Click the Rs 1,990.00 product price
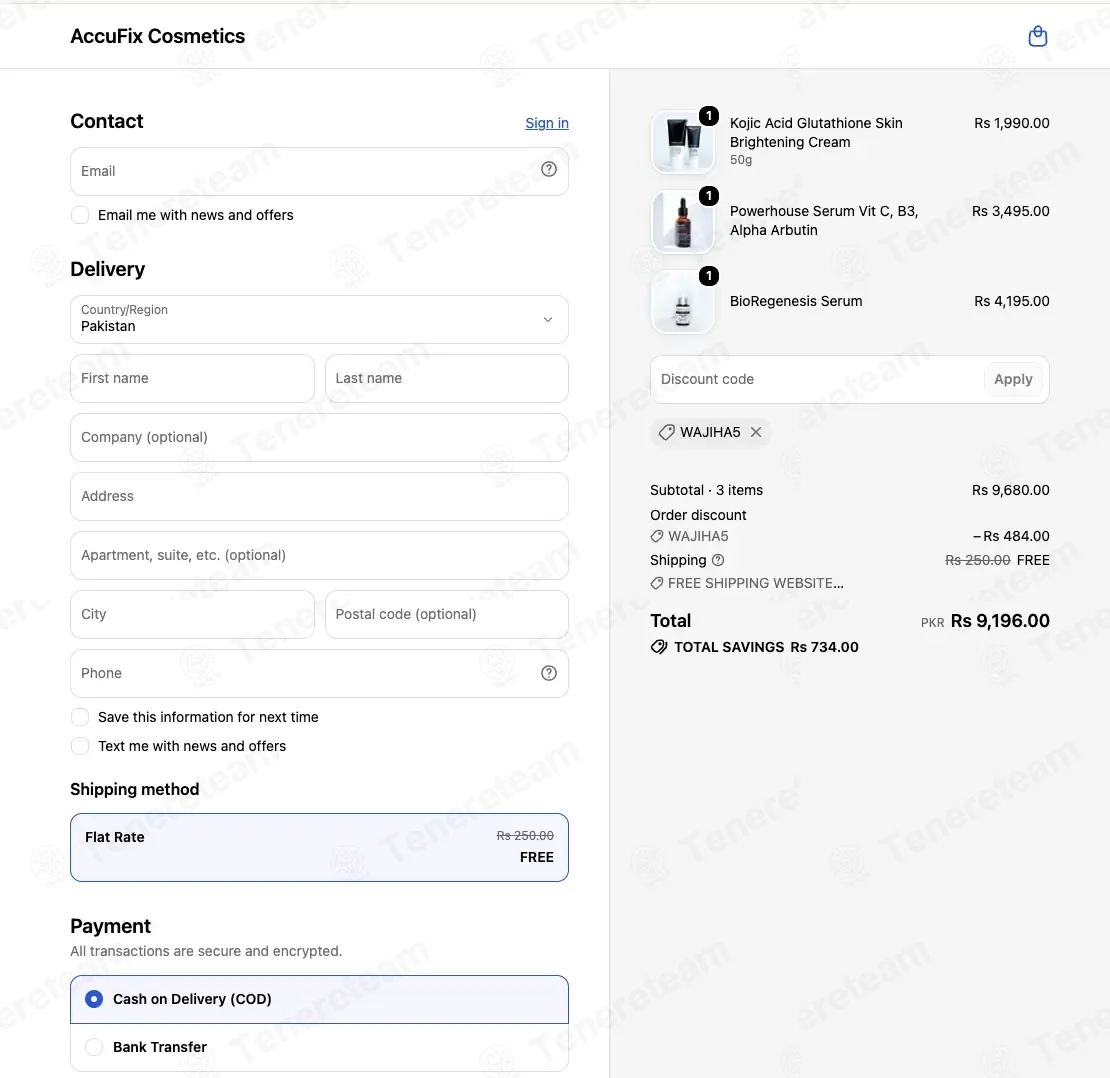Viewport: 1110px width, 1078px height. coord(1012,123)
